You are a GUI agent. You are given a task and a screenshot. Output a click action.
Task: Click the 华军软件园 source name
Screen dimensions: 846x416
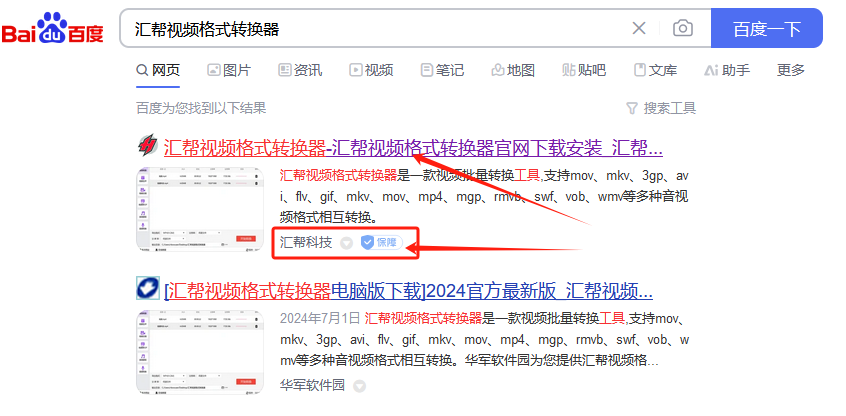pos(312,385)
